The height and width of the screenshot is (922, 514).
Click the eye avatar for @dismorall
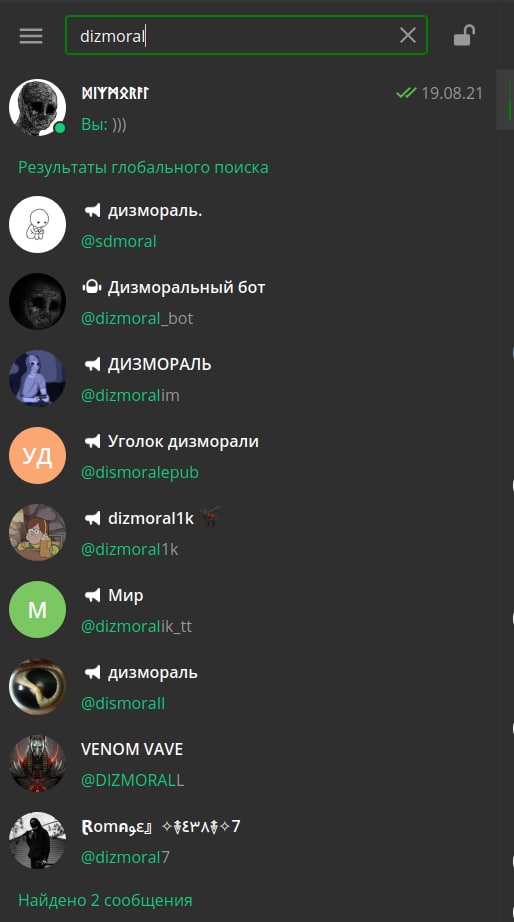(x=37, y=687)
